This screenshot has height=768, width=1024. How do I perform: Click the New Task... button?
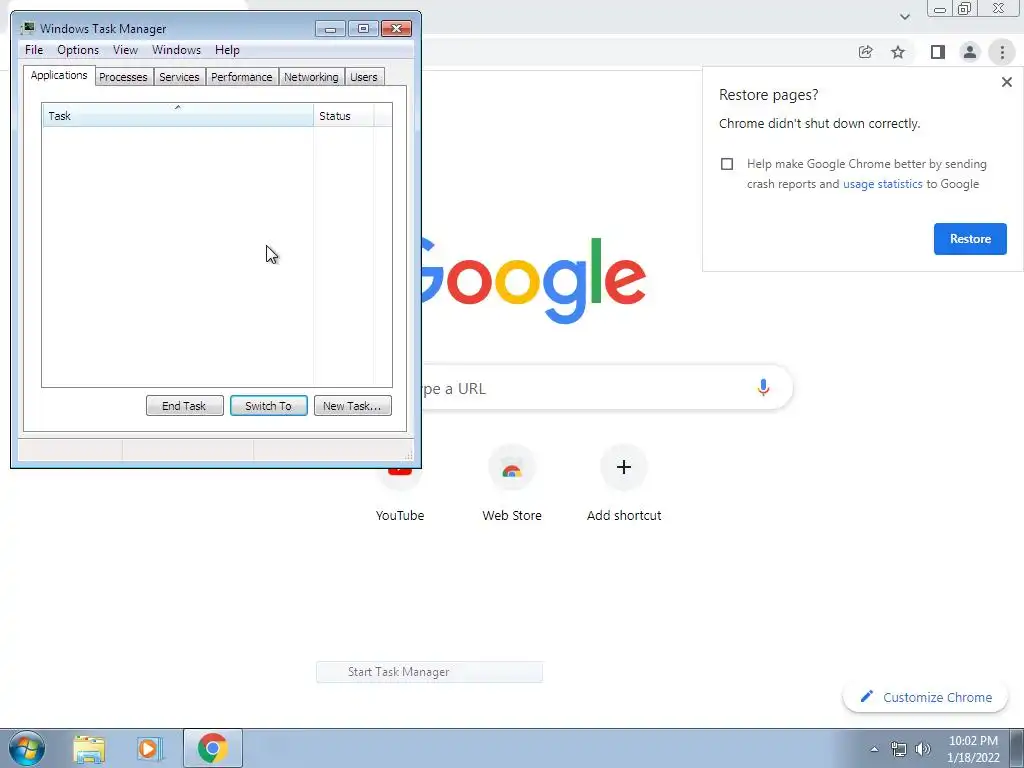click(353, 406)
